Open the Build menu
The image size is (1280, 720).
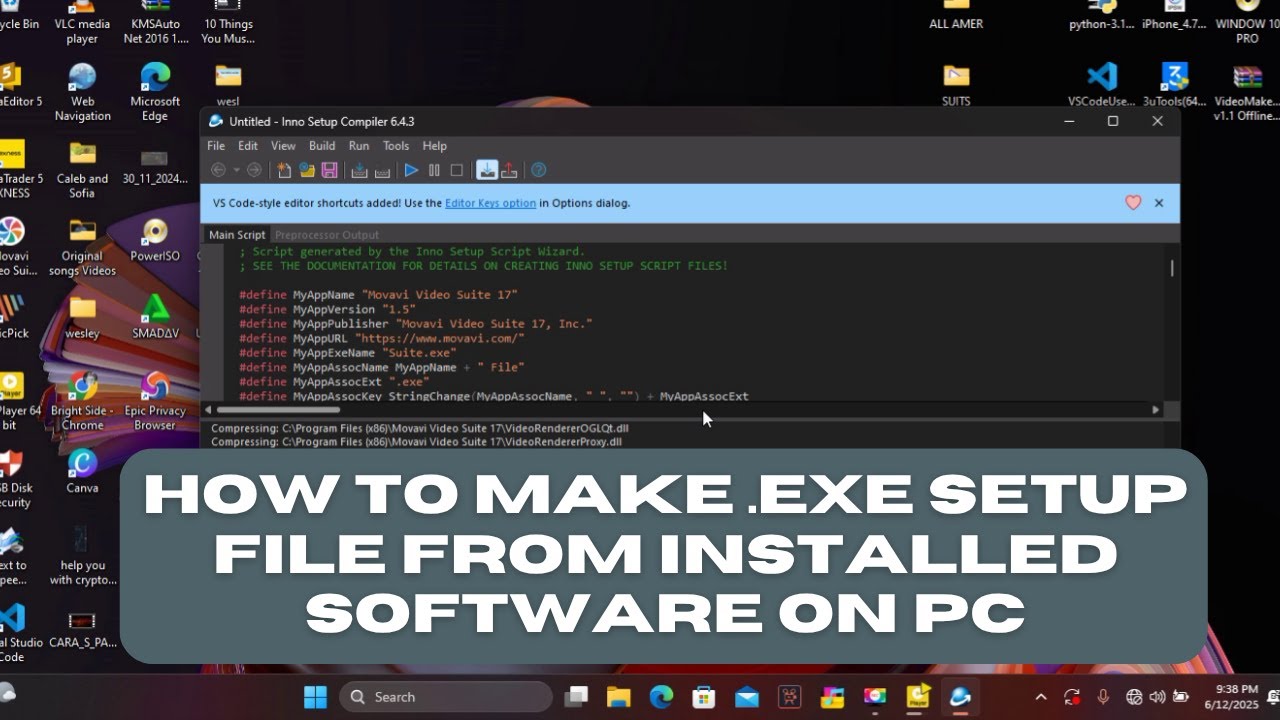click(322, 146)
